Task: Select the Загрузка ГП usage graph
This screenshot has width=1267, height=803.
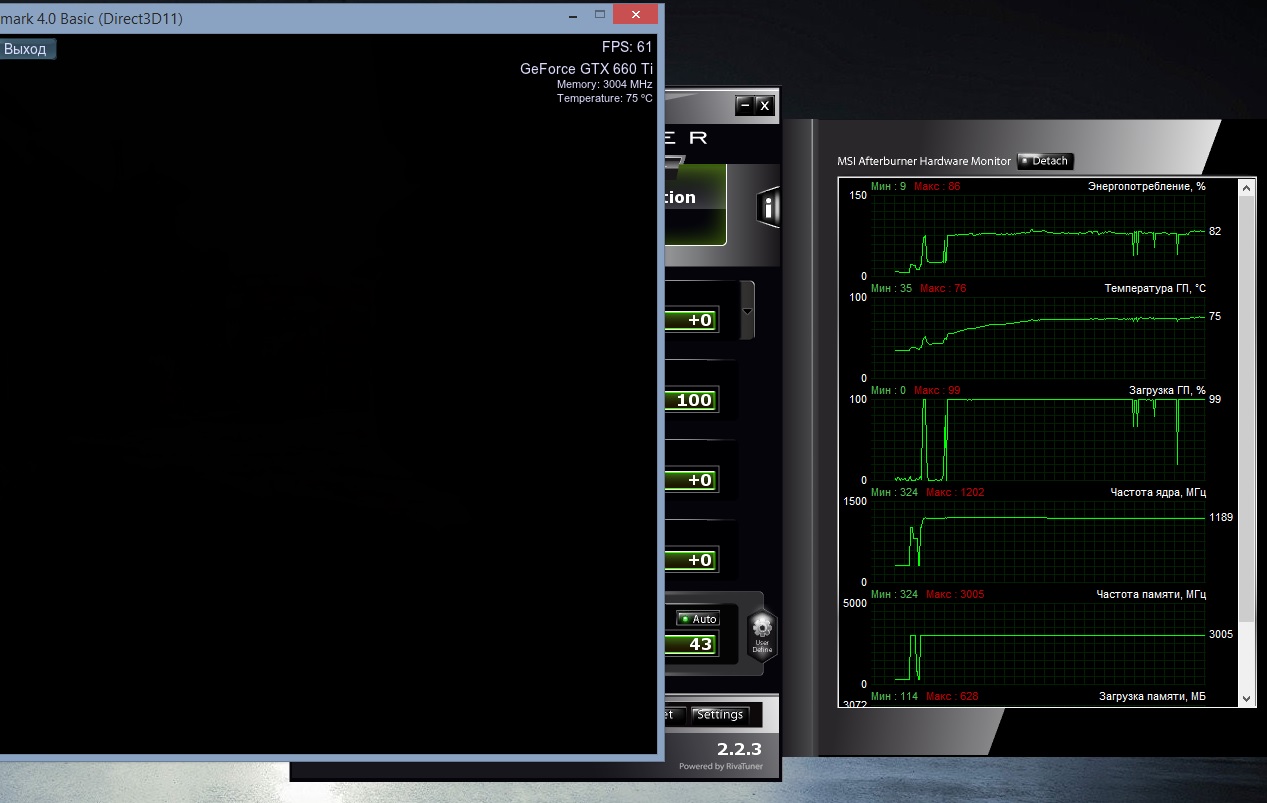Action: click(1037, 439)
